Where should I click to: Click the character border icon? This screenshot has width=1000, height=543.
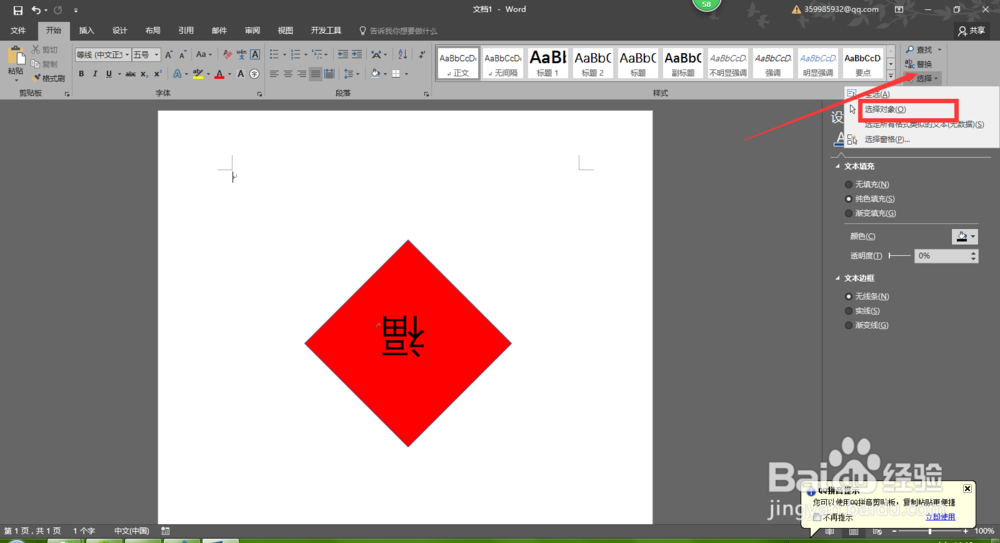pos(255,55)
